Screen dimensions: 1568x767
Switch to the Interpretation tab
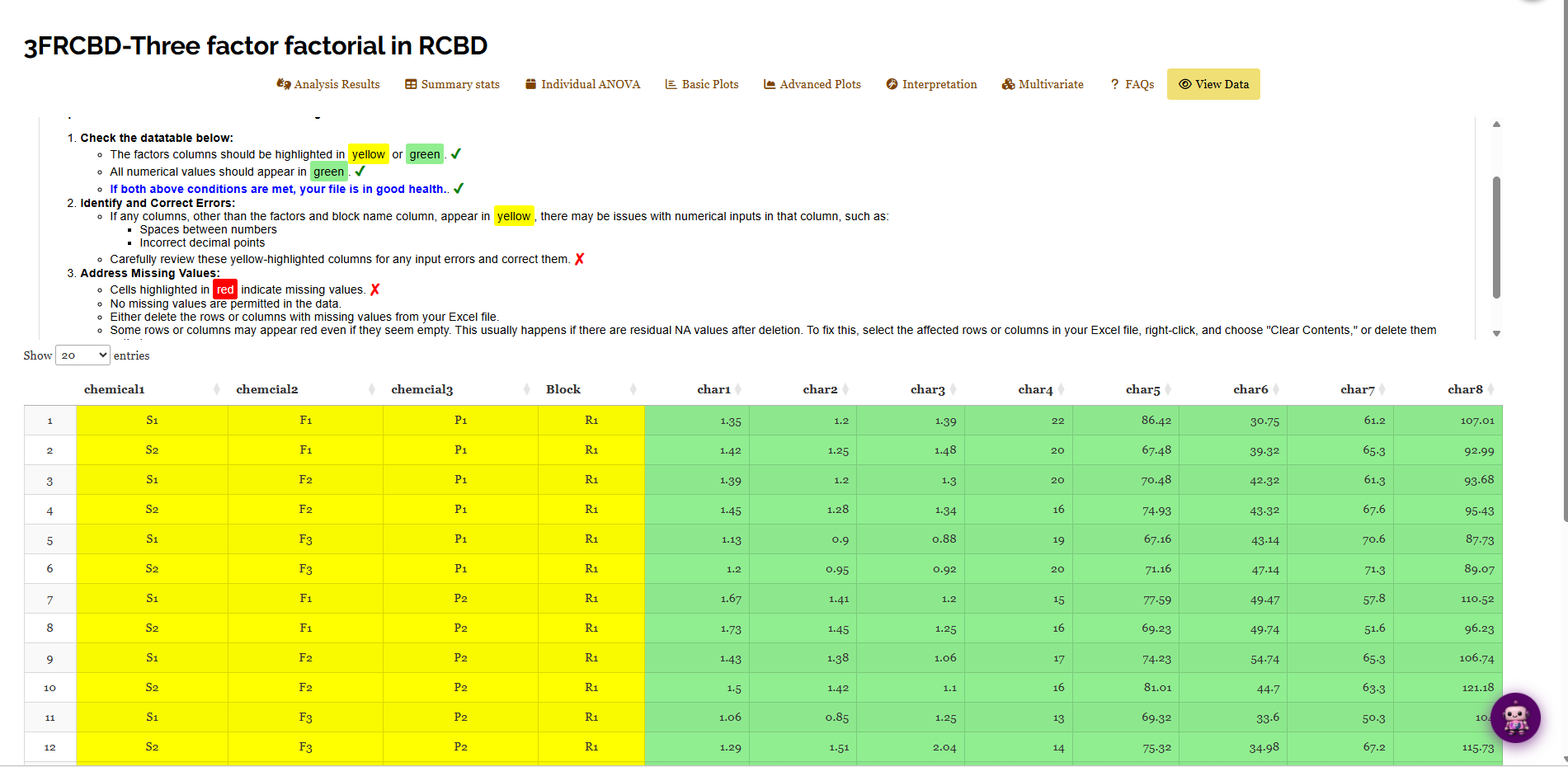(x=931, y=84)
